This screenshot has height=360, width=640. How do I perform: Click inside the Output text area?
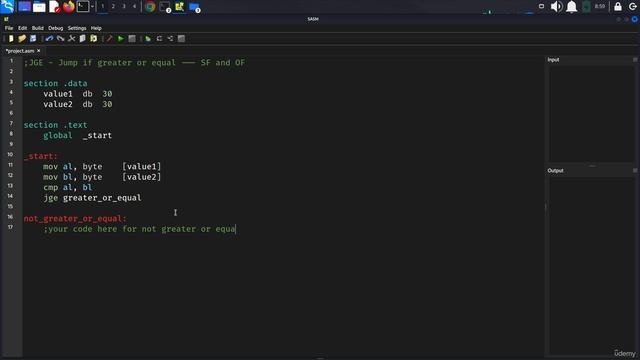(591, 265)
